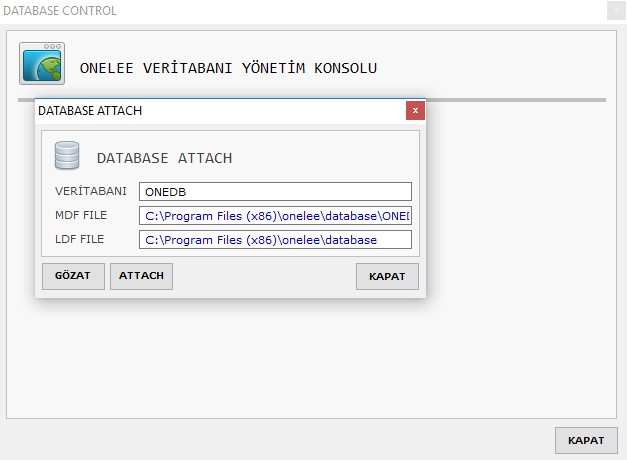Select the LDF FILE path field

275,240
